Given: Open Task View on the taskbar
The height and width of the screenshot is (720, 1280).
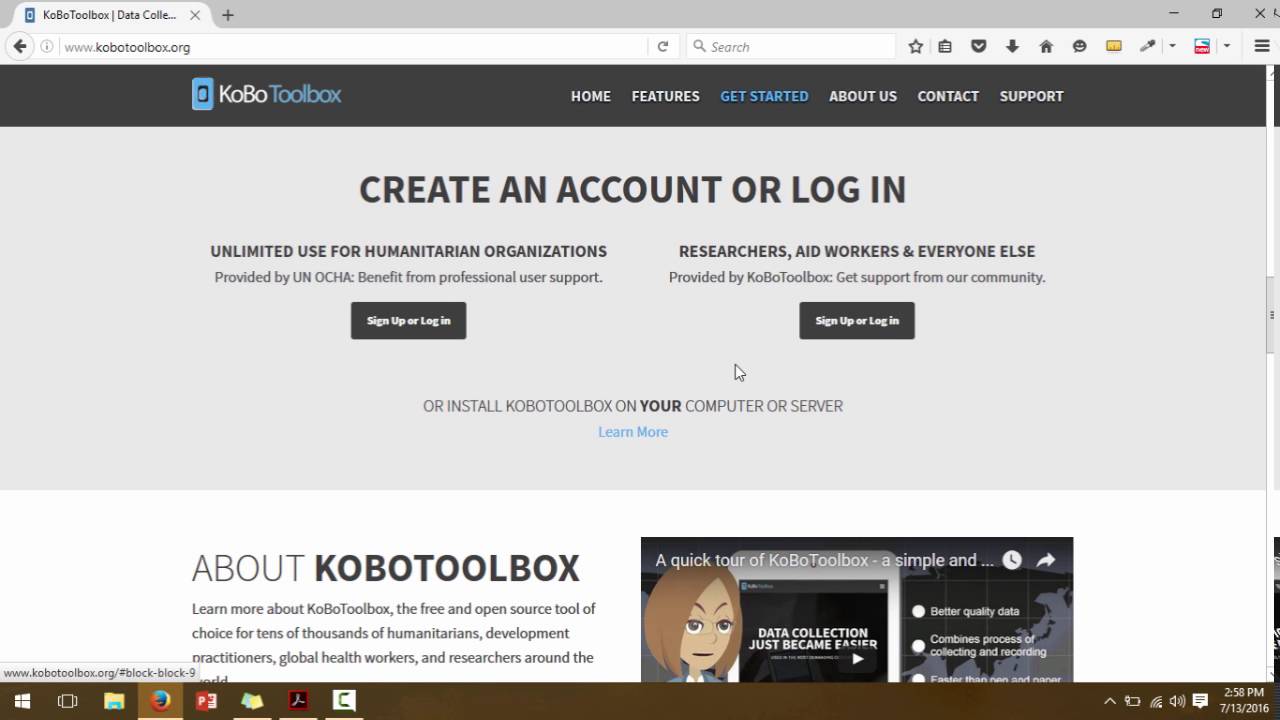Looking at the screenshot, I should (x=67, y=701).
